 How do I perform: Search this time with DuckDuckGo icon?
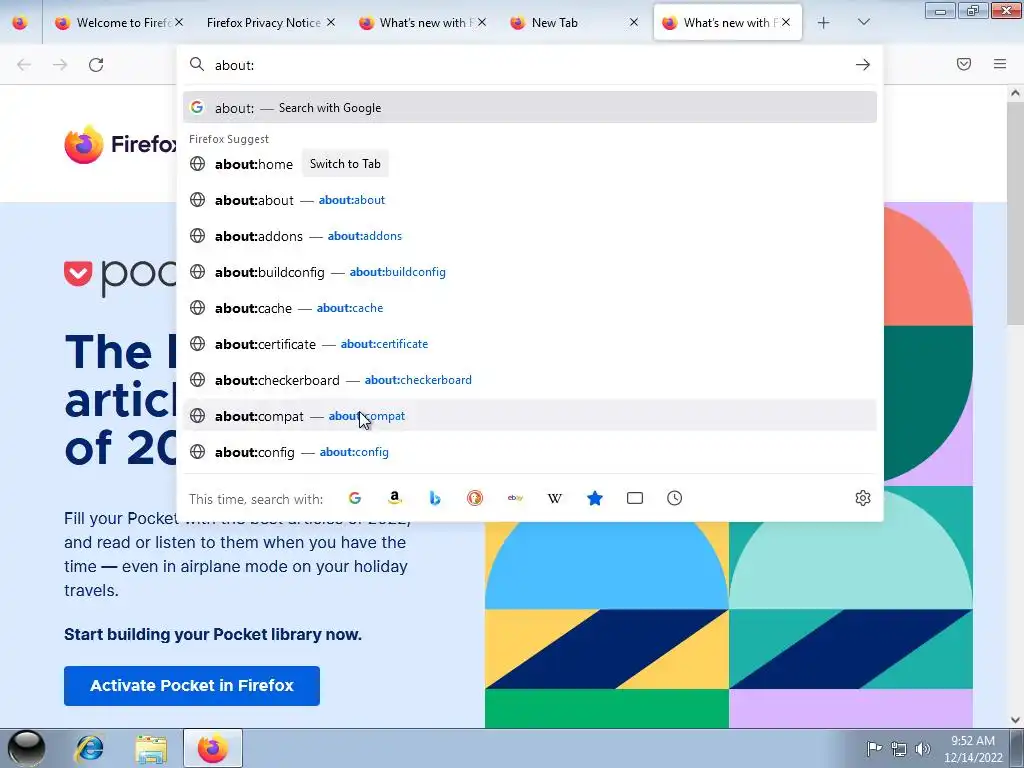pyautogui.click(x=475, y=498)
